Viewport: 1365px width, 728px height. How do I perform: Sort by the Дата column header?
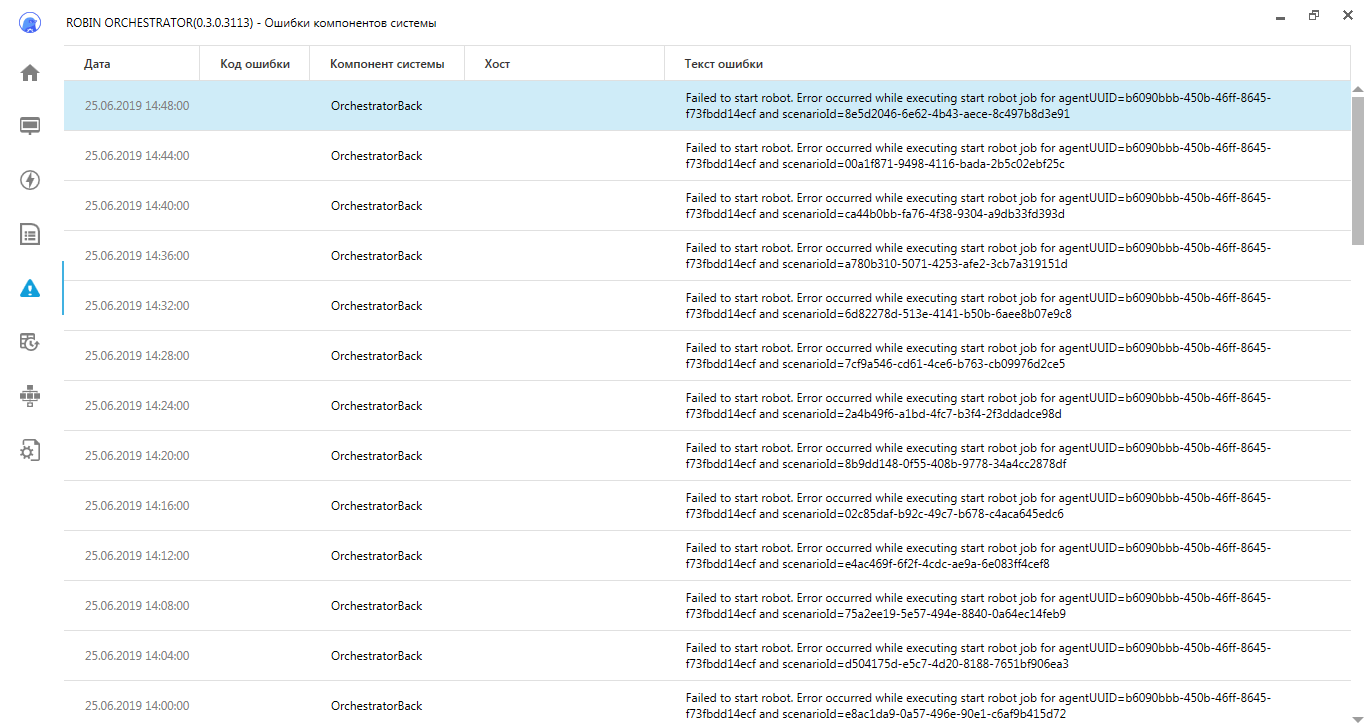pos(131,64)
